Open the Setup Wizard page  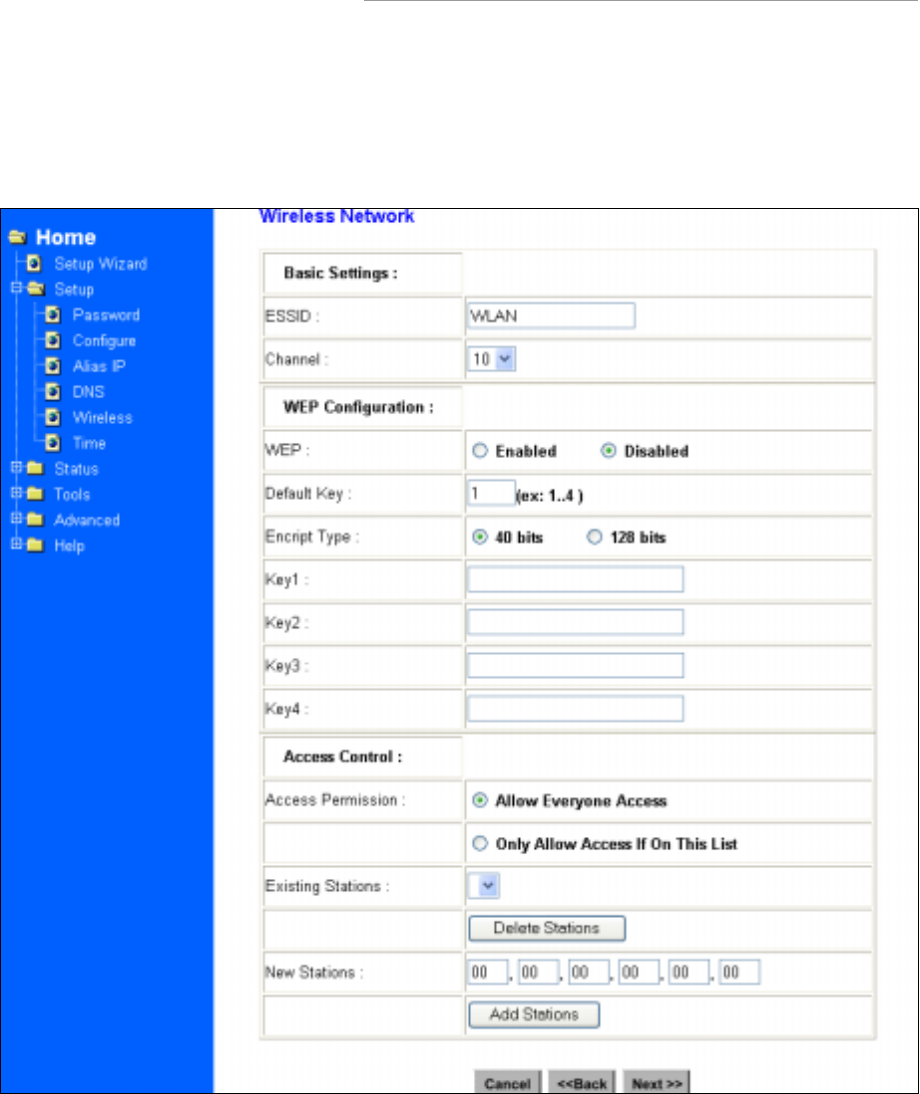[x=101, y=264]
